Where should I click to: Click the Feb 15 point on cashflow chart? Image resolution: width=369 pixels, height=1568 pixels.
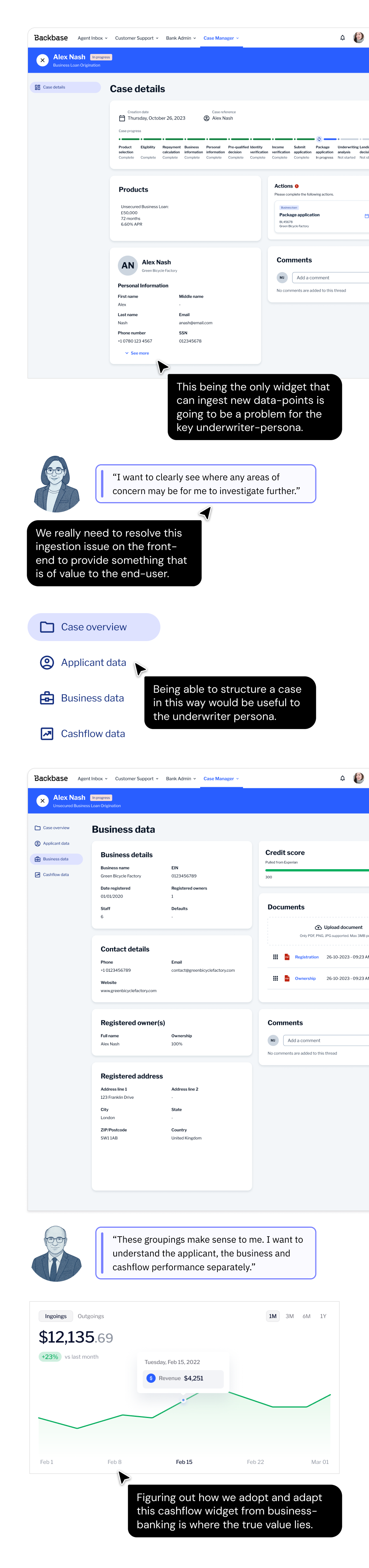(x=183, y=1399)
